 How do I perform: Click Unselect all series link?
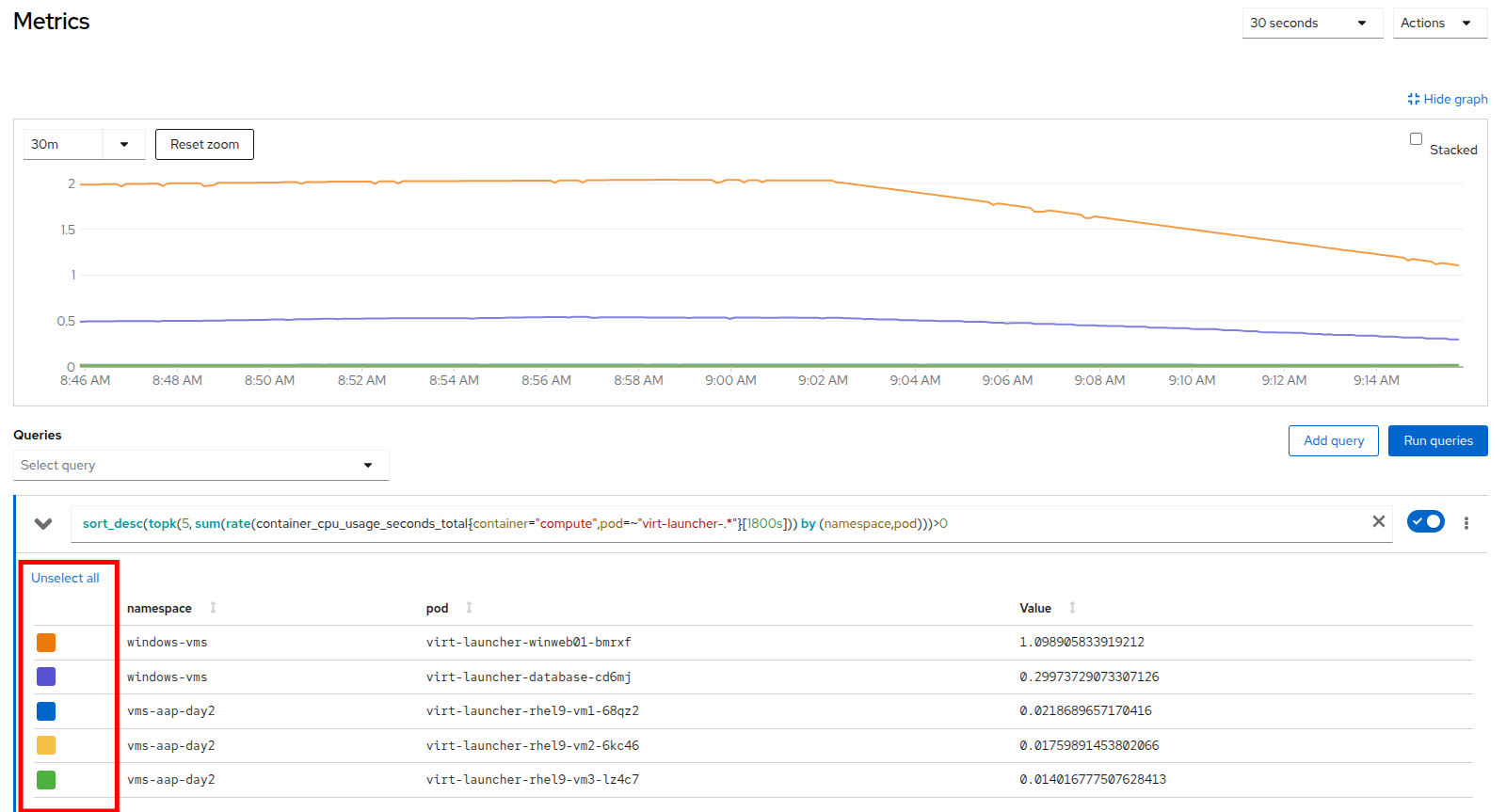click(x=65, y=578)
